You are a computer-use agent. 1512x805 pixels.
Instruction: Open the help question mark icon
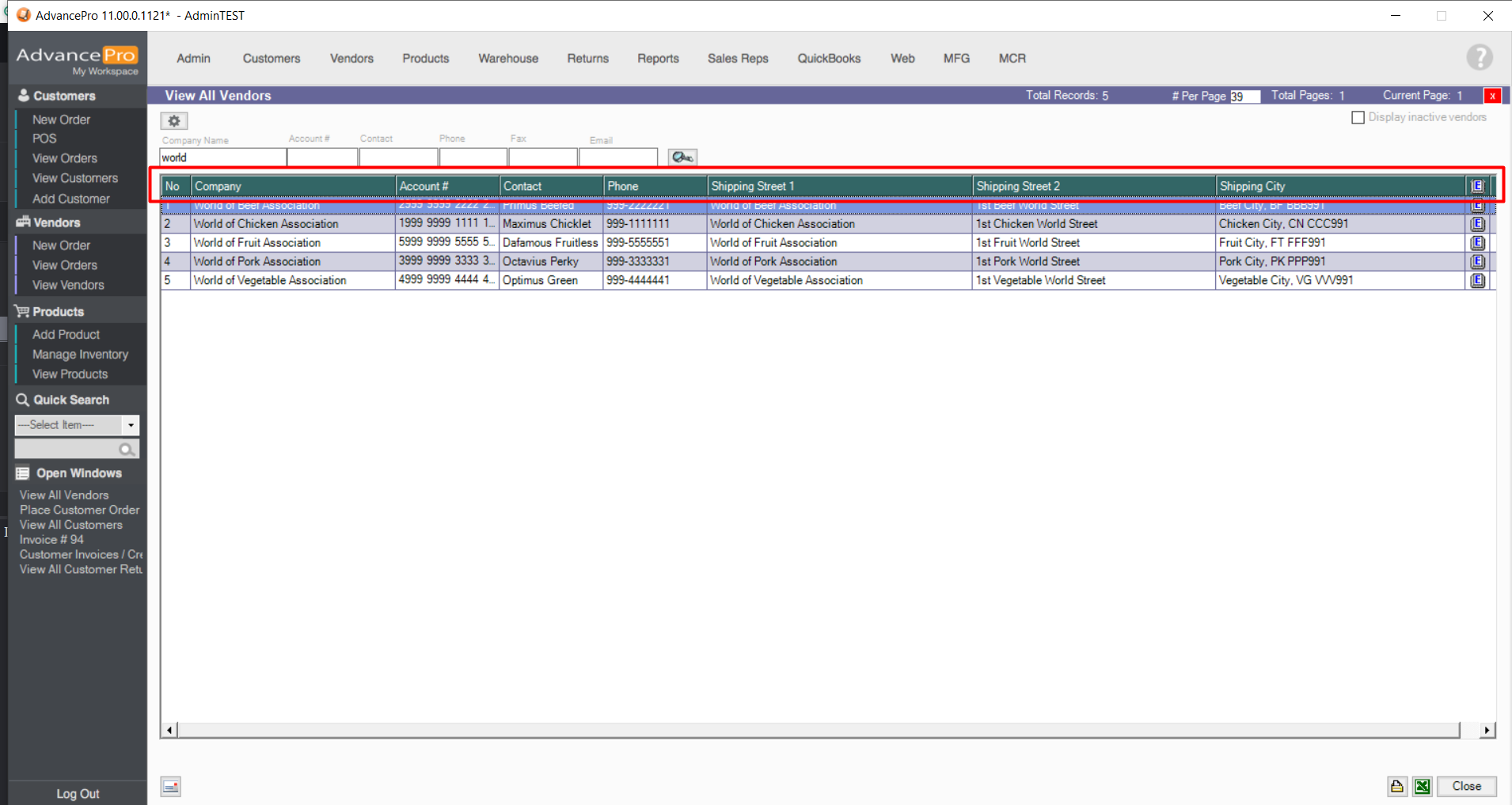1479,58
